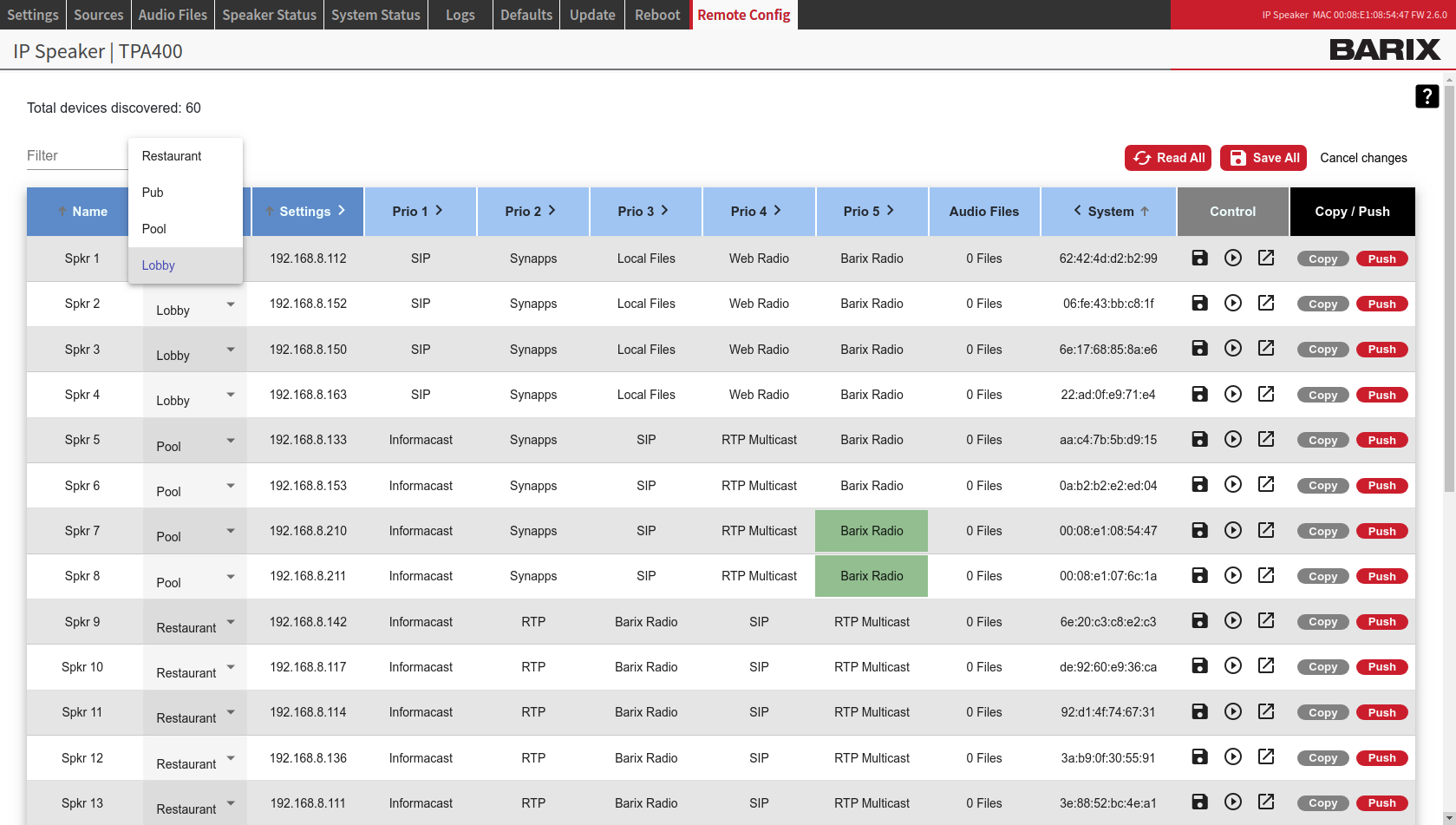Click Cancel changes link

(1363, 158)
